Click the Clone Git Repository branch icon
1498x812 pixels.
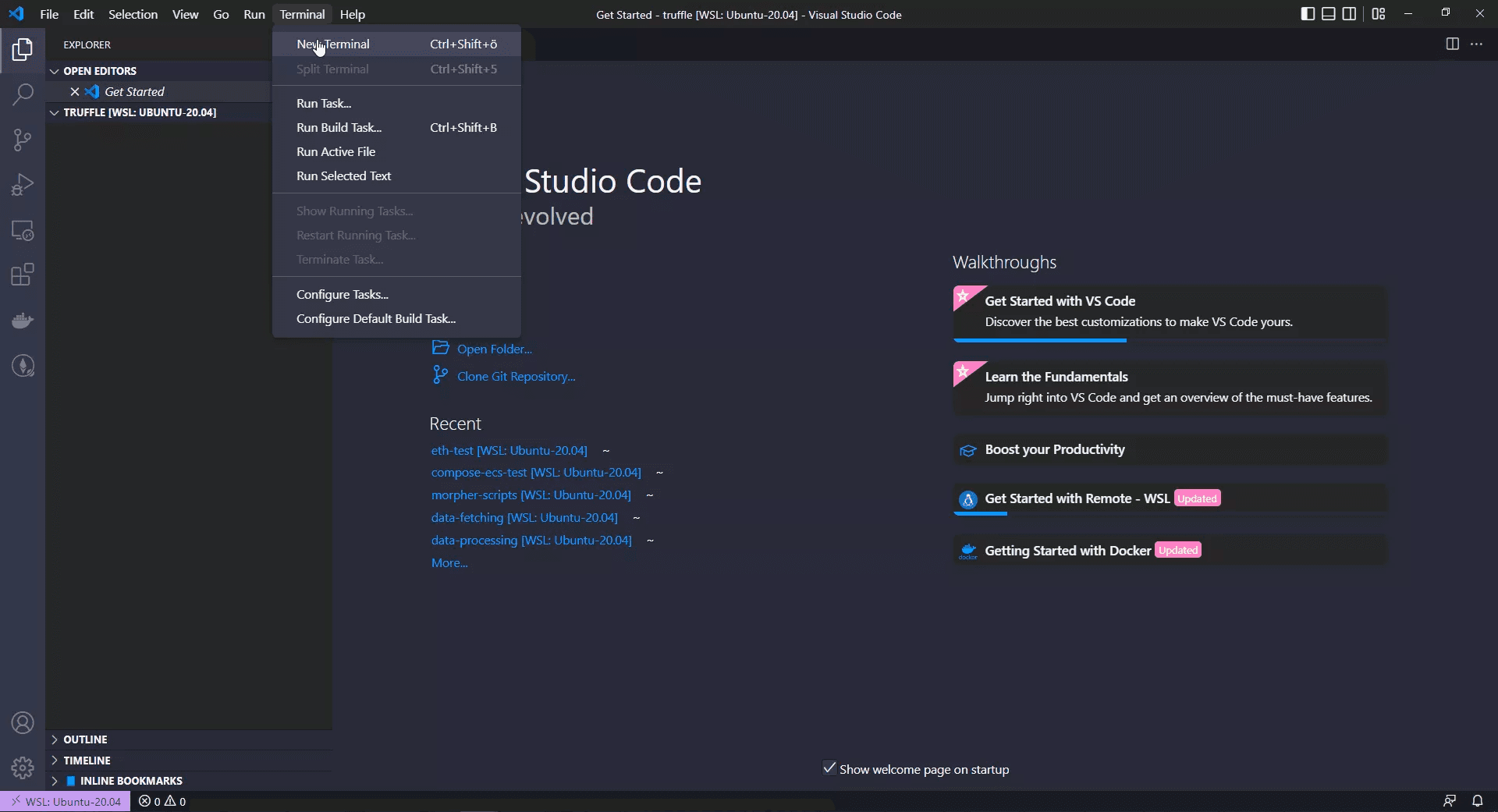tap(441, 375)
